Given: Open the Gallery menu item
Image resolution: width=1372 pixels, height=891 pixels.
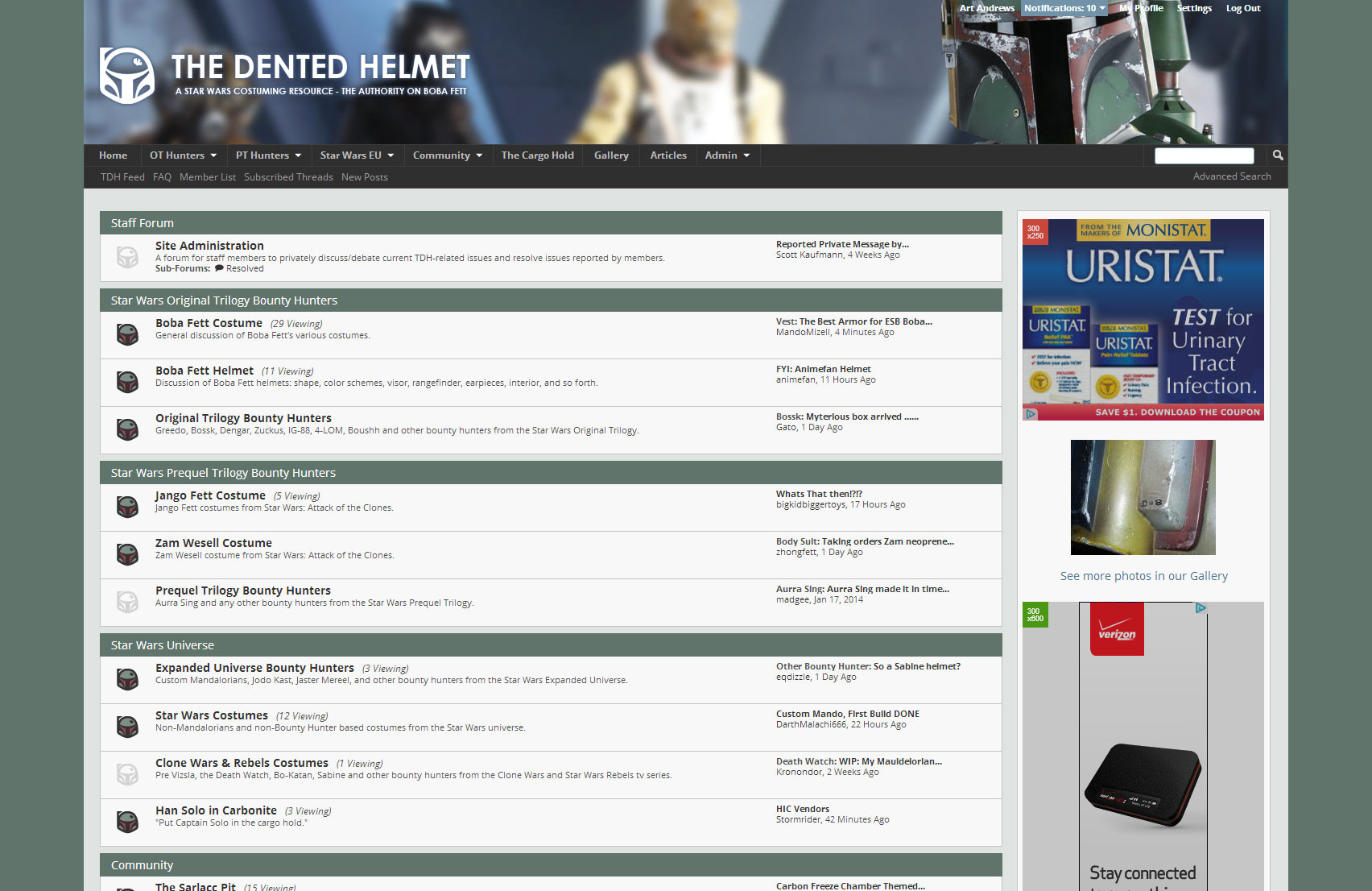Looking at the screenshot, I should (x=611, y=155).
